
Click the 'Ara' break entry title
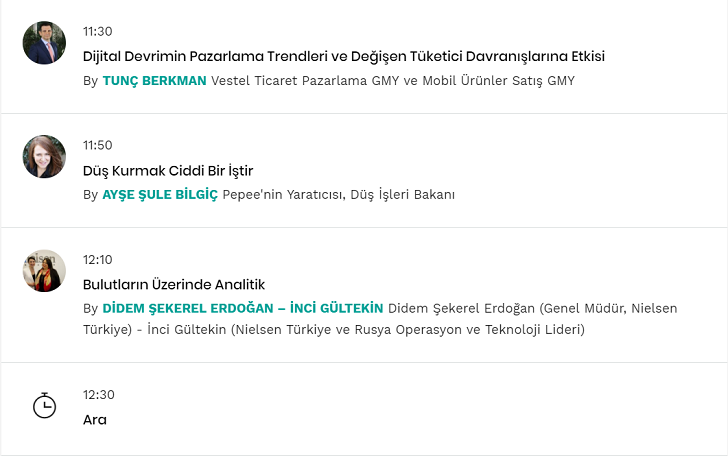(95, 420)
